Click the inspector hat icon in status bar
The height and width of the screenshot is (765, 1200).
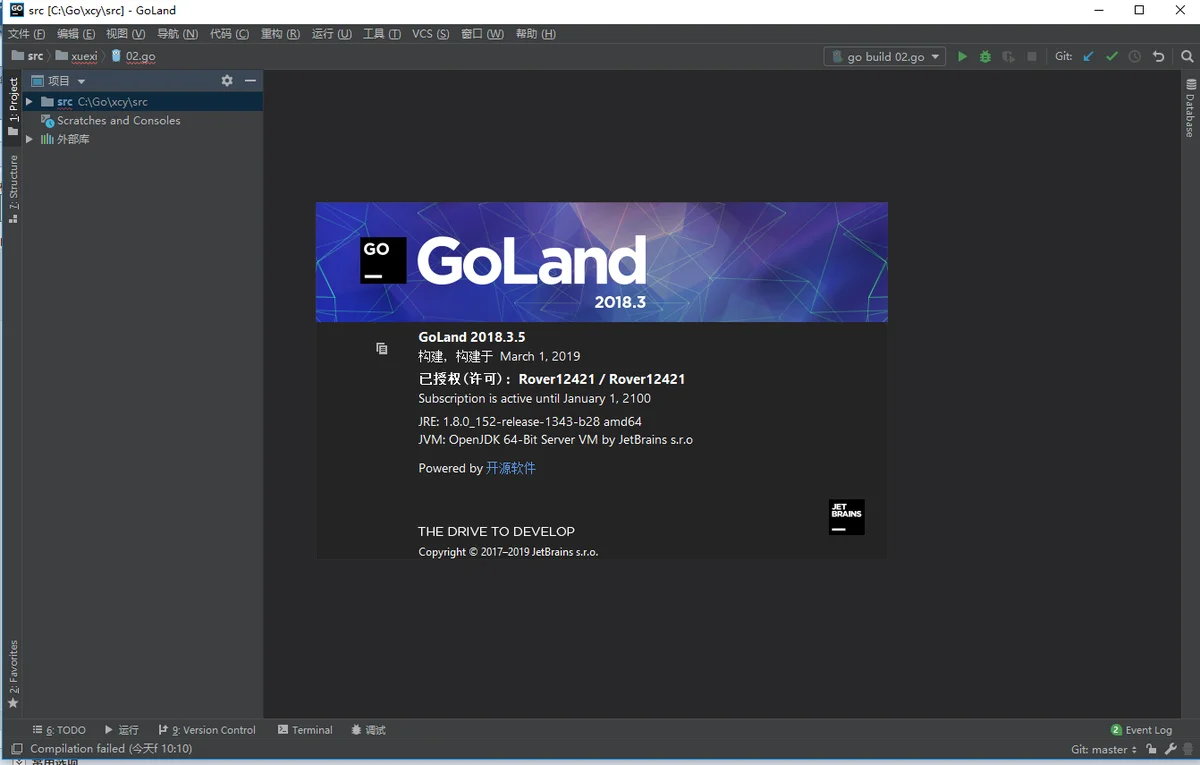(1188, 749)
